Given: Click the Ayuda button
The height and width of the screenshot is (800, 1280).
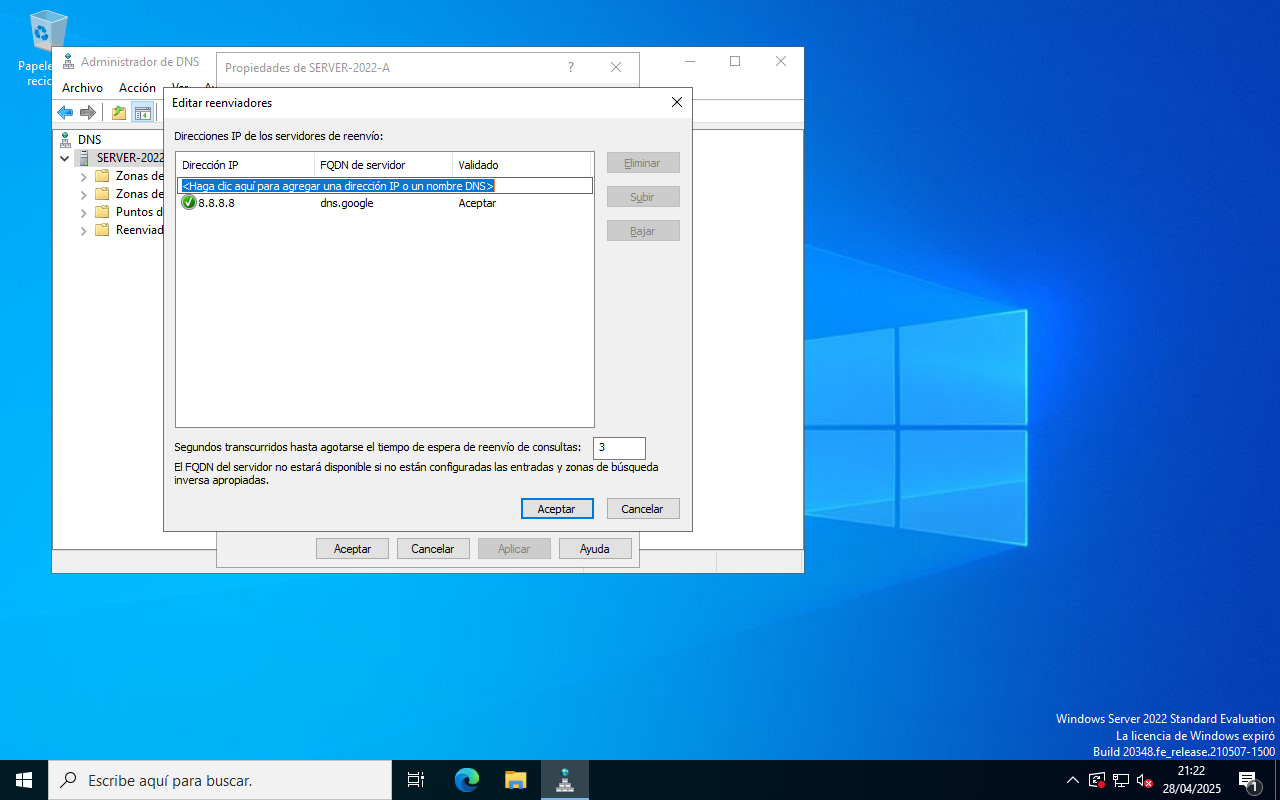Looking at the screenshot, I should (594, 549).
